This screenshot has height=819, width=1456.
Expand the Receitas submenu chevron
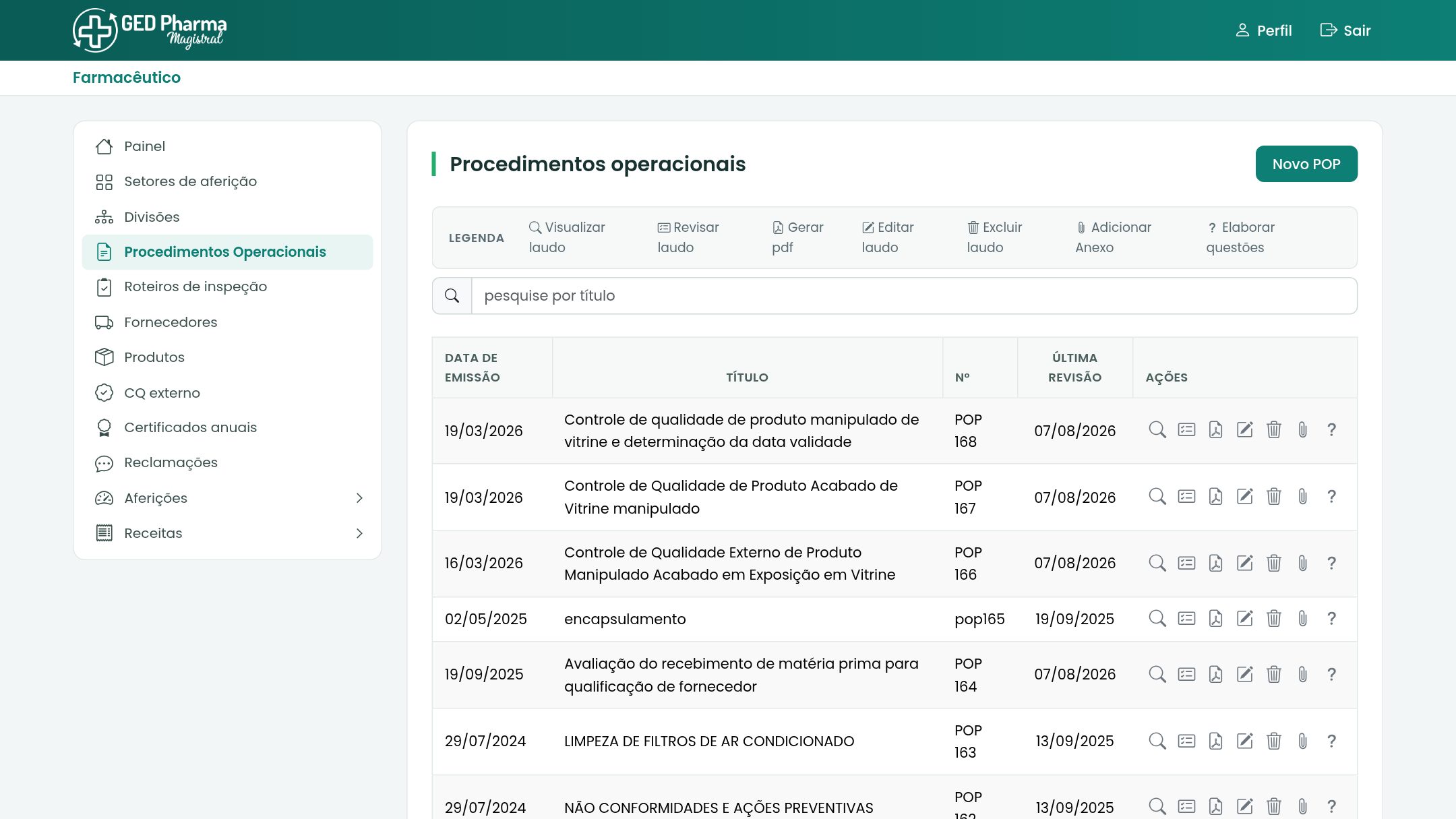[x=359, y=533]
